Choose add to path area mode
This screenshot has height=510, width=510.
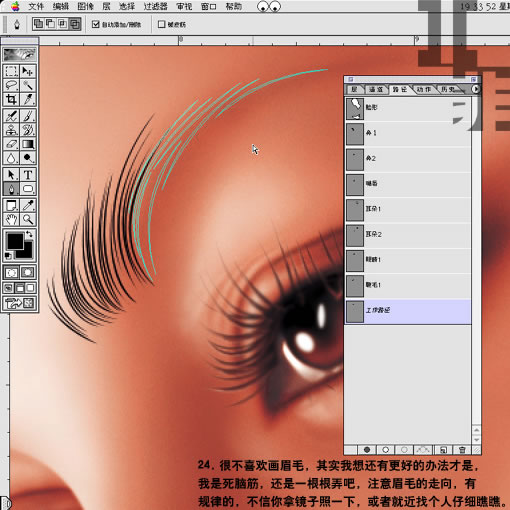pos(39,24)
